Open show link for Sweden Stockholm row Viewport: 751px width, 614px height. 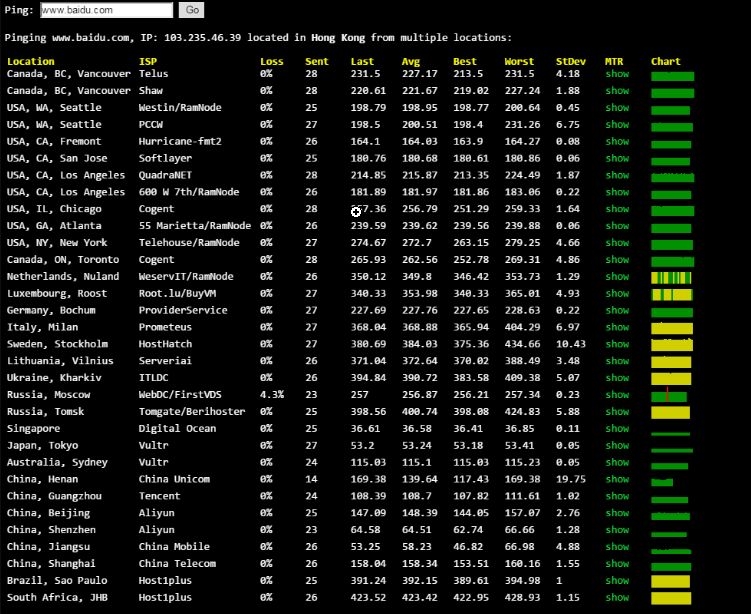tap(617, 344)
